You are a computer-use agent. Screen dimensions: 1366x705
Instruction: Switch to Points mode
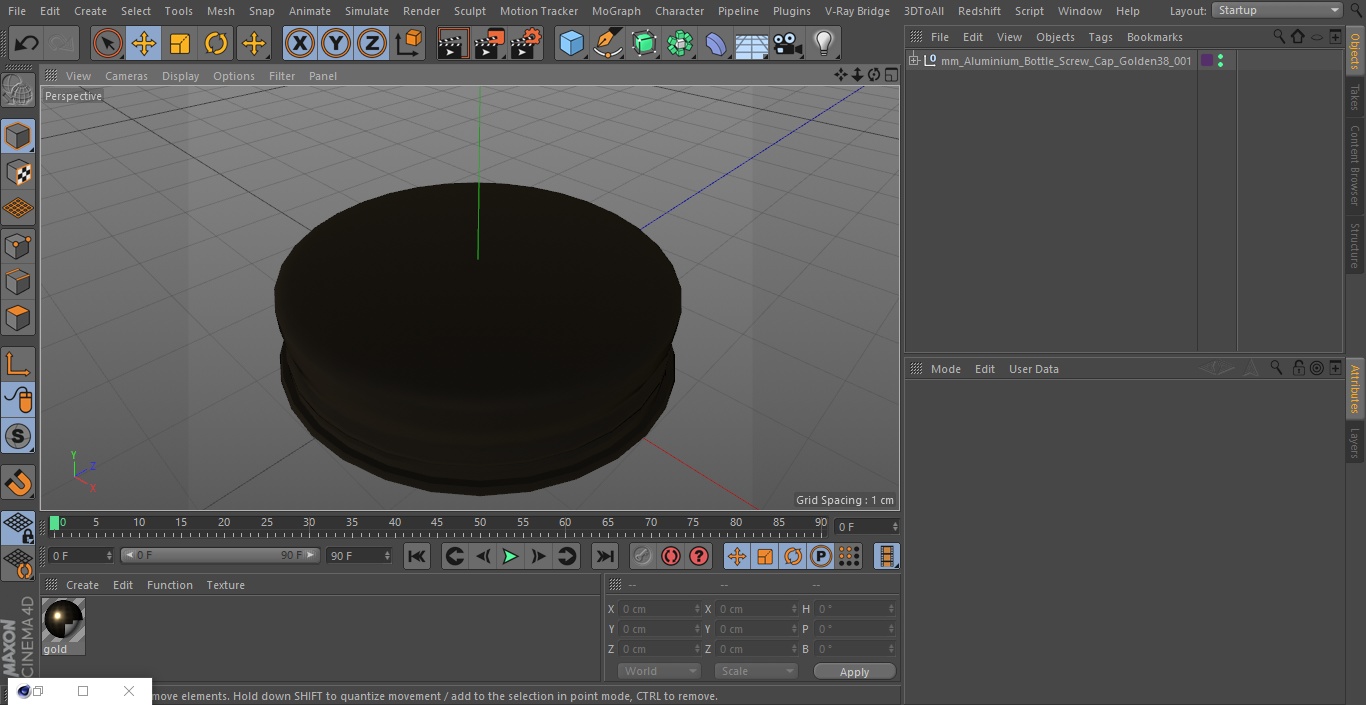(18, 245)
